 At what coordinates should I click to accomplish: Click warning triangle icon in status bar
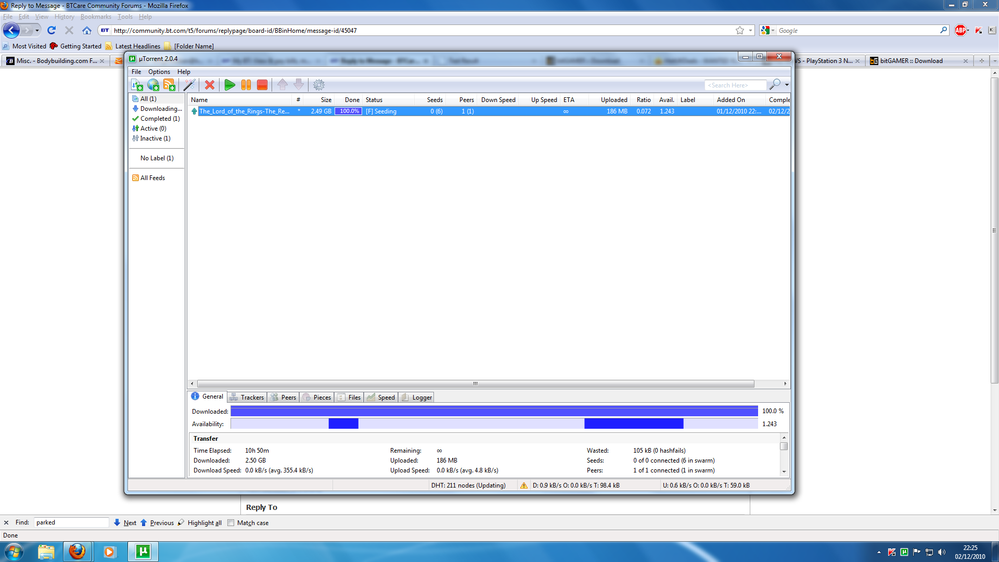(x=524, y=486)
